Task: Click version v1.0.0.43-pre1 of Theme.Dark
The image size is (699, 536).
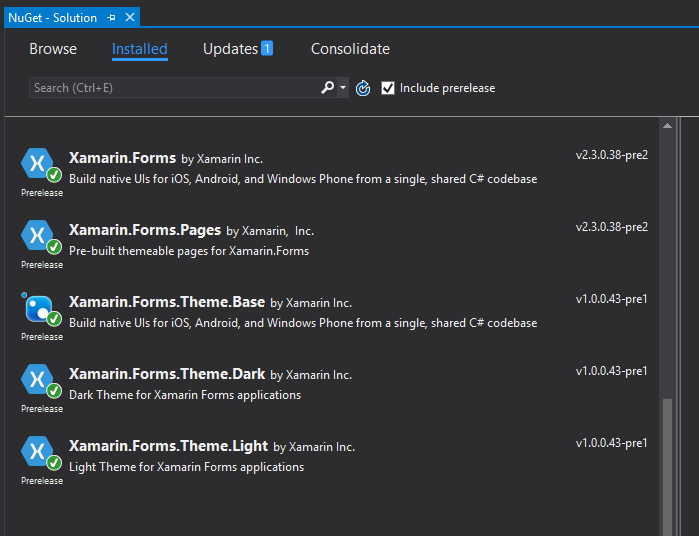Action: coord(612,371)
